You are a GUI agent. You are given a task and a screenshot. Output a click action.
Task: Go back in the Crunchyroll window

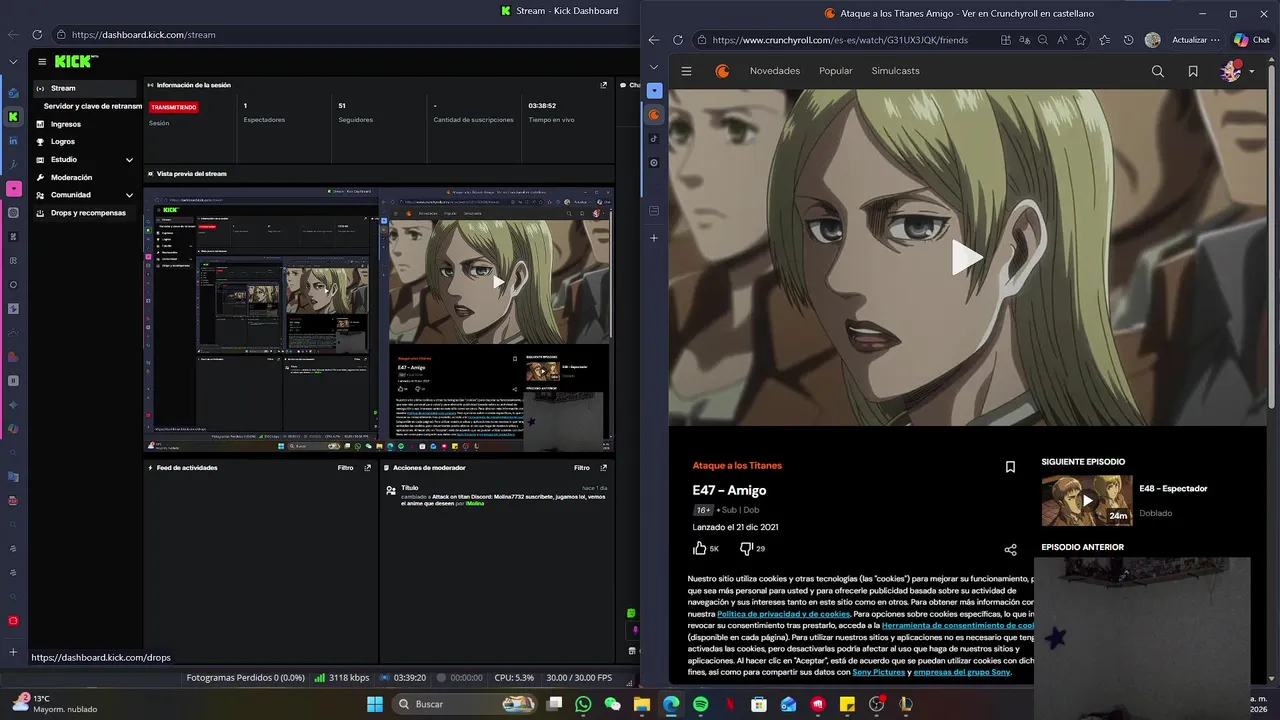click(653, 40)
